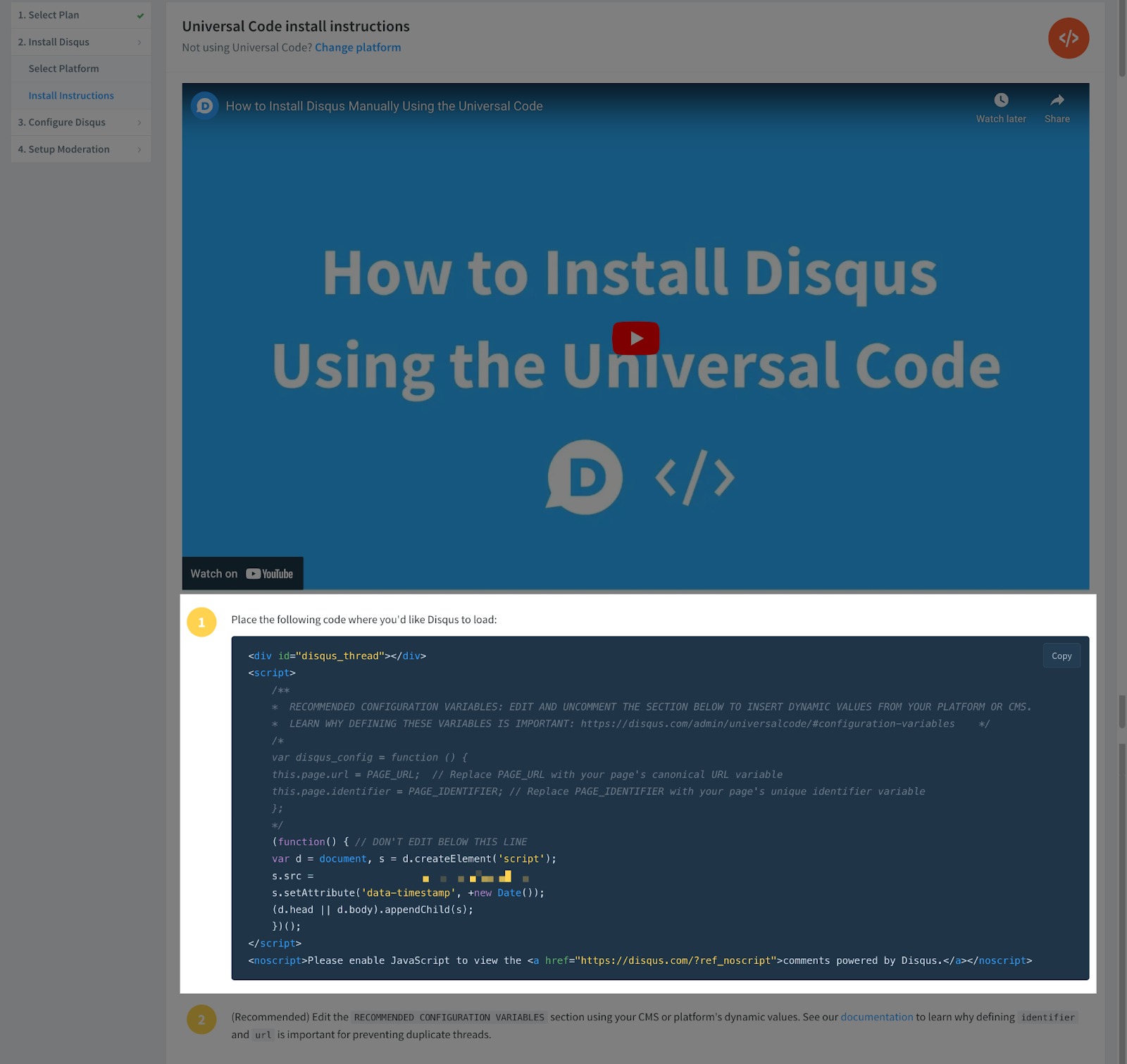Viewport: 1127px width, 1064px height.
Task: Open the Setup Moderation step
Action: click(x=81, y=149)
